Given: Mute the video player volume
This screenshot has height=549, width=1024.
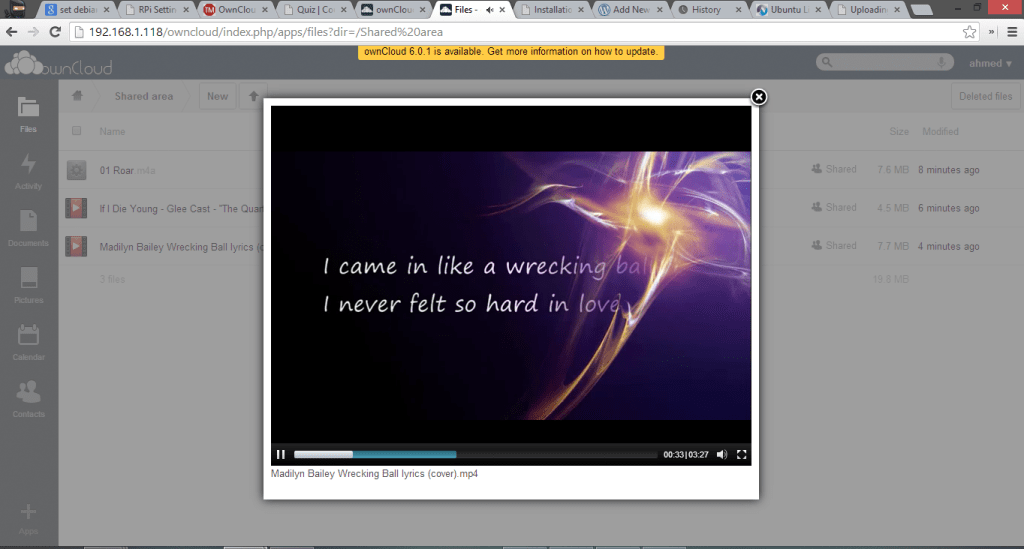Looking at the screenshot, I should [x=722, y=455].
